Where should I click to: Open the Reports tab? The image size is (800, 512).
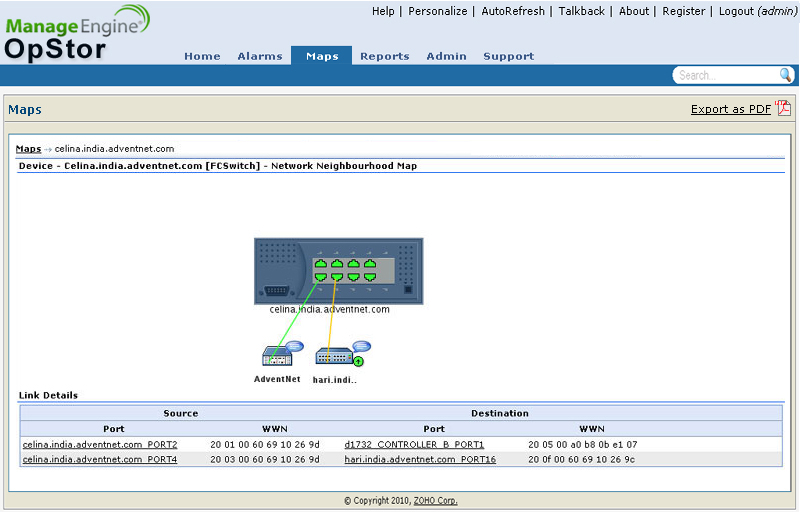point(385,57)
